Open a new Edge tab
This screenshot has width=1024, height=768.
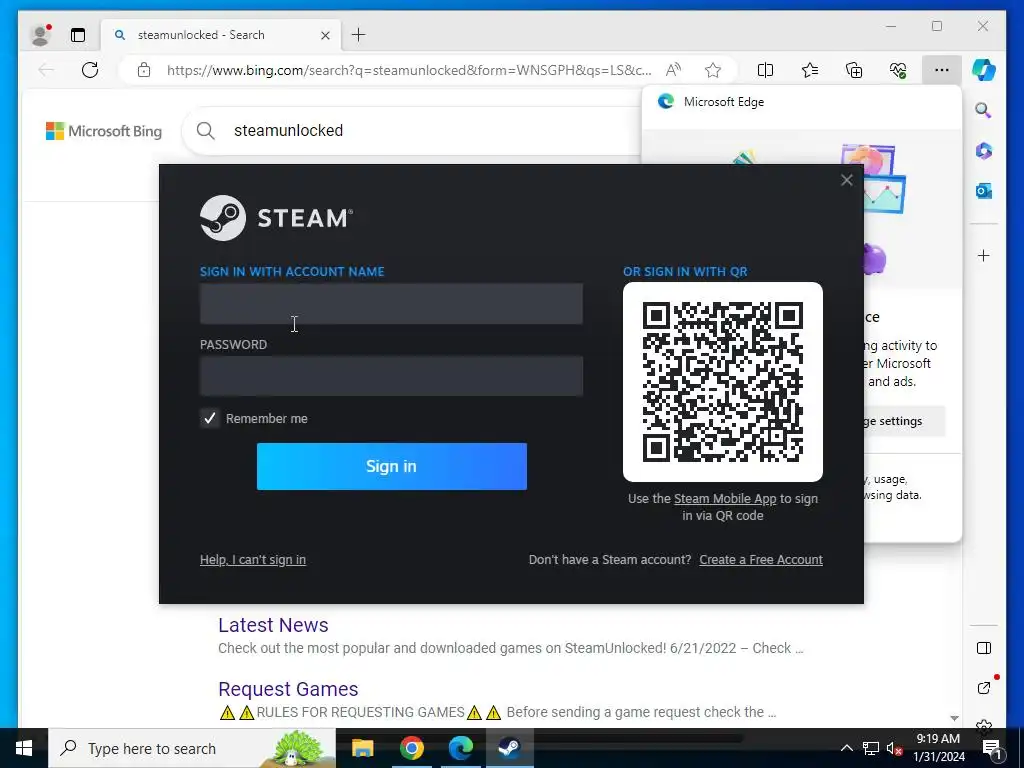359,35
